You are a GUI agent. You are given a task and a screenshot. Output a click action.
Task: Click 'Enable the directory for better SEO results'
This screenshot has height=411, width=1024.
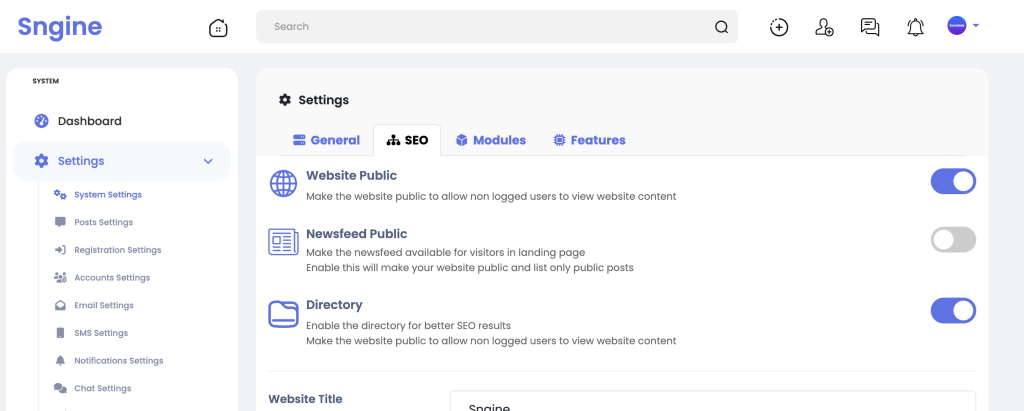point(408,325)
